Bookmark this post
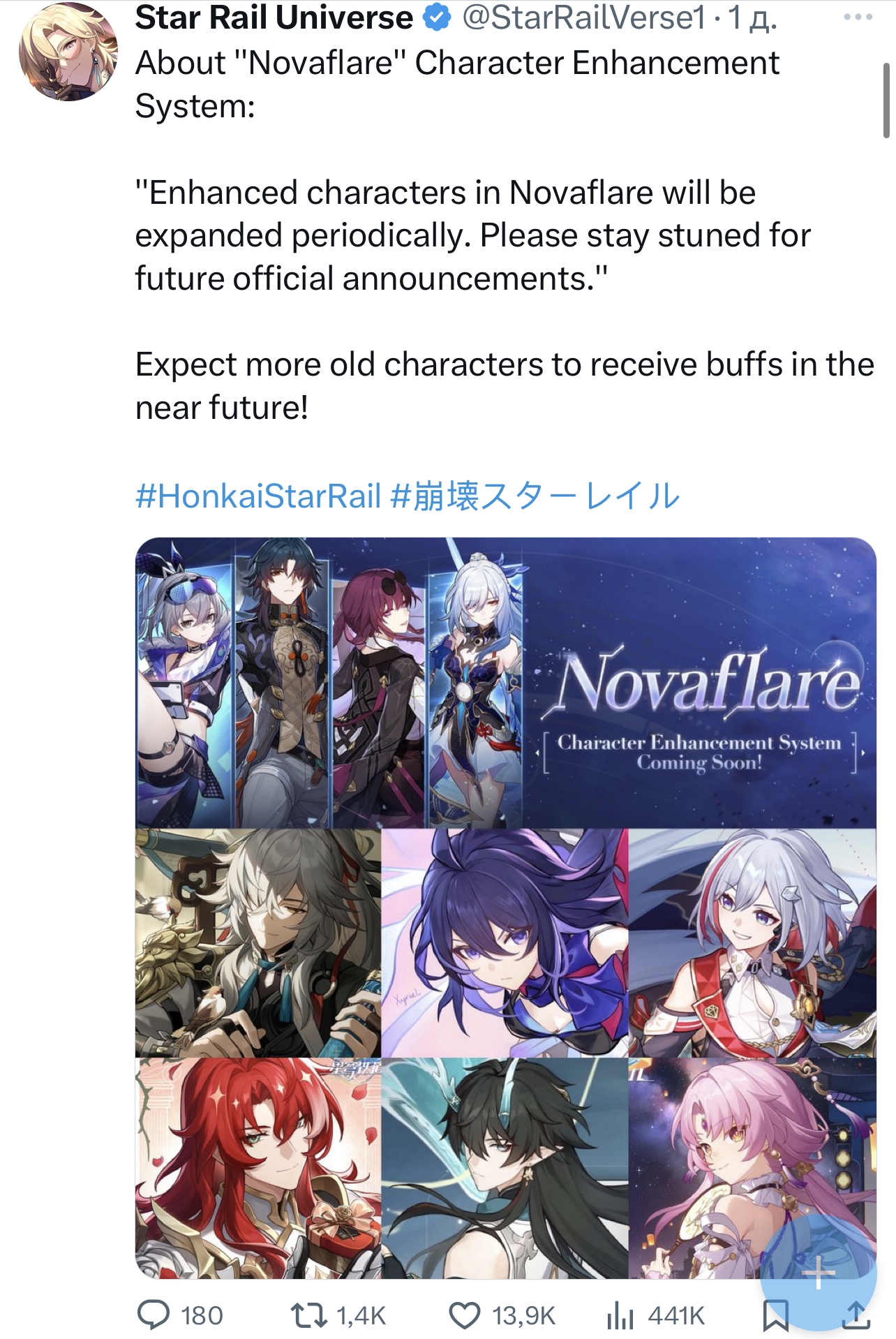The image size is (896, 1339). point(775,1315)
